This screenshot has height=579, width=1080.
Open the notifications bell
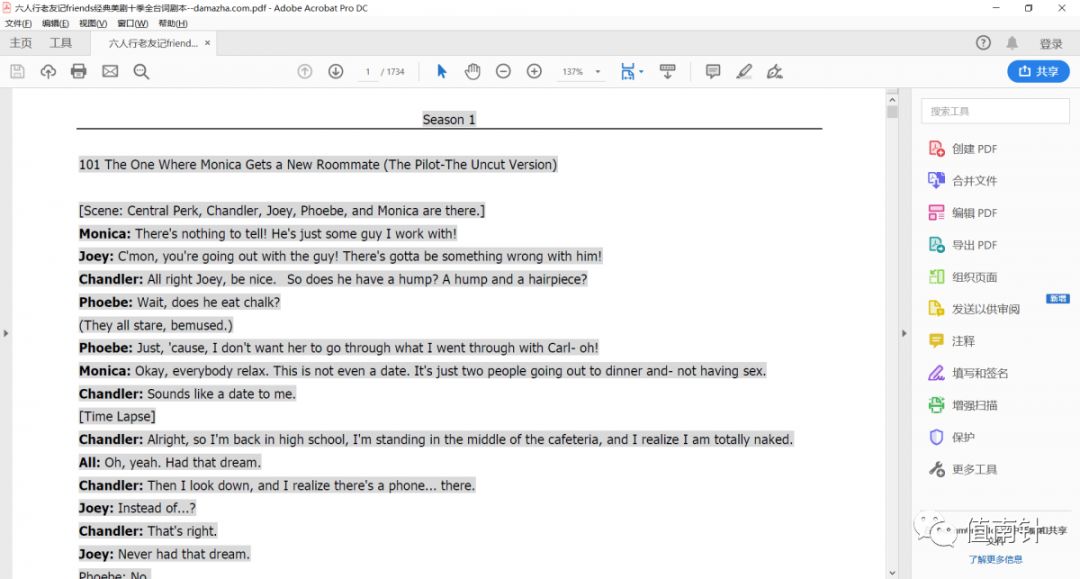(1012, 43)
